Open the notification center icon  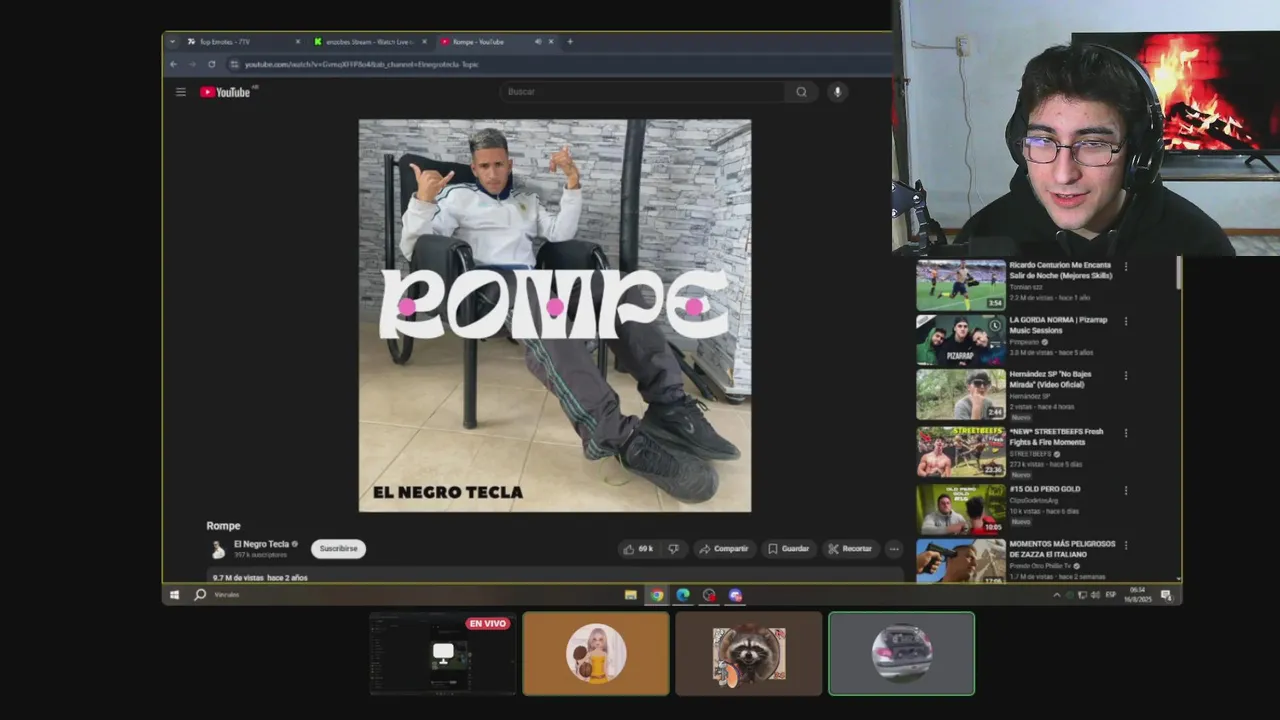coord(1166,595)
